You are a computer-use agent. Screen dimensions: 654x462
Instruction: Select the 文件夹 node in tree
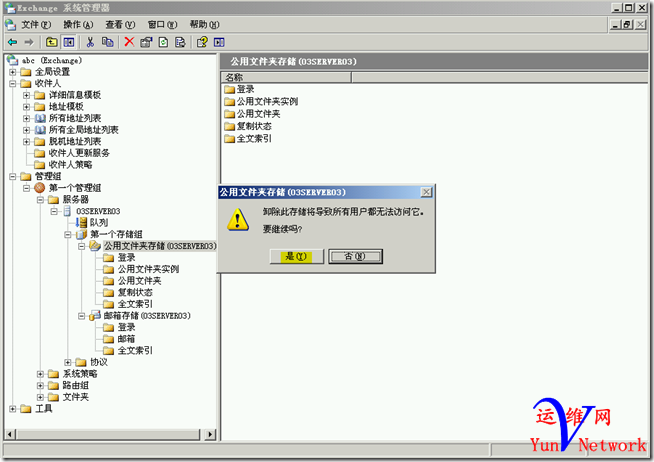pos(75,397)
